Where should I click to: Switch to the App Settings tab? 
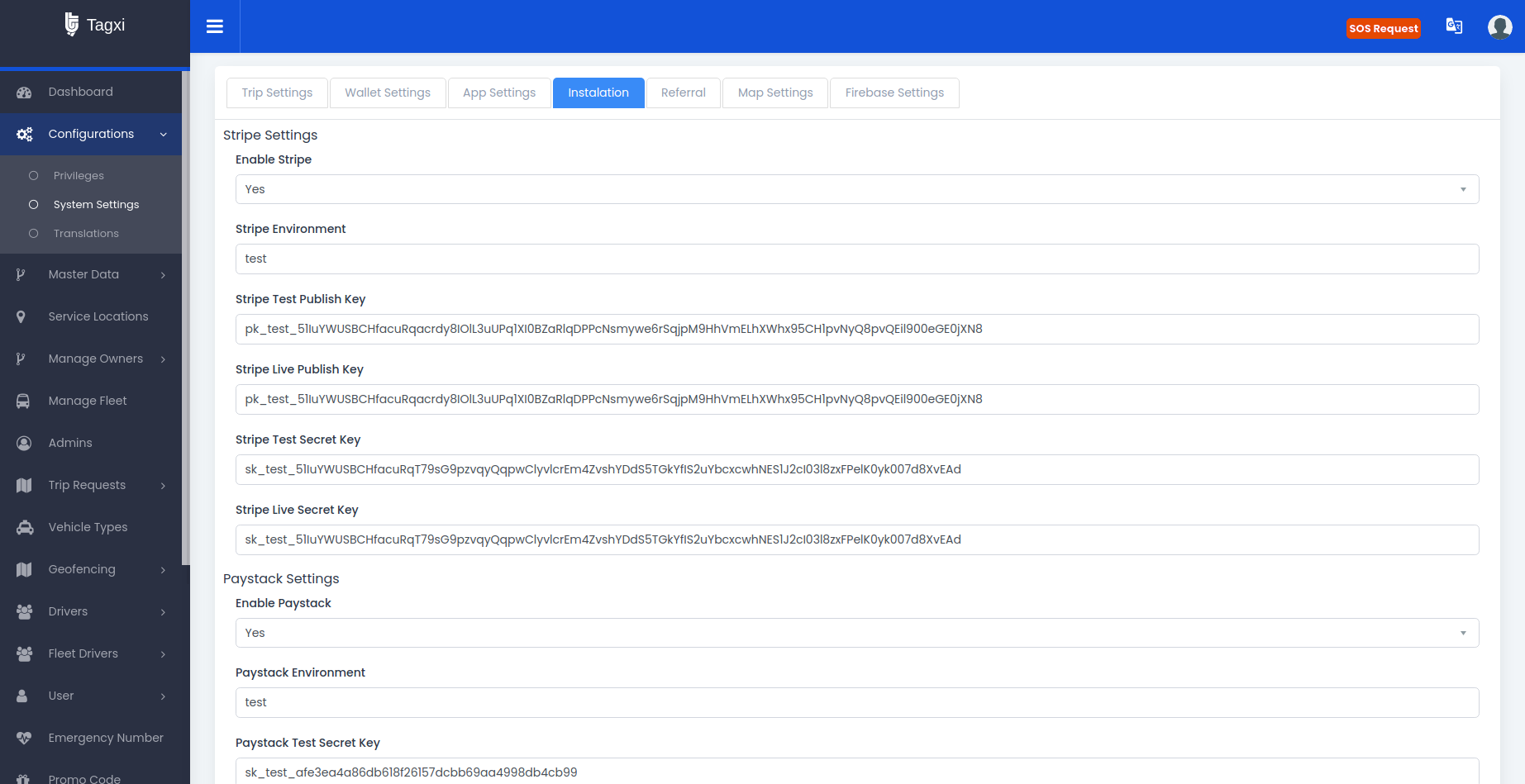pyautogui.click(x=499, y=93)
